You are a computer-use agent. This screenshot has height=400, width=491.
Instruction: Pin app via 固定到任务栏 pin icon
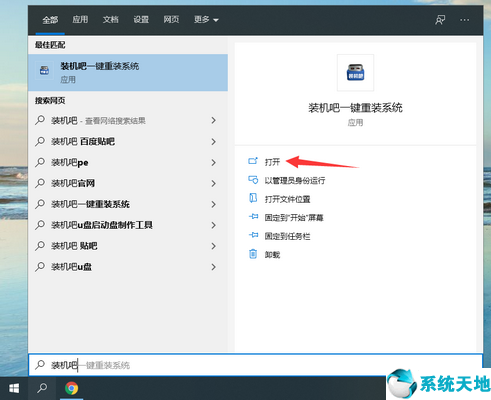click(253, 236)
